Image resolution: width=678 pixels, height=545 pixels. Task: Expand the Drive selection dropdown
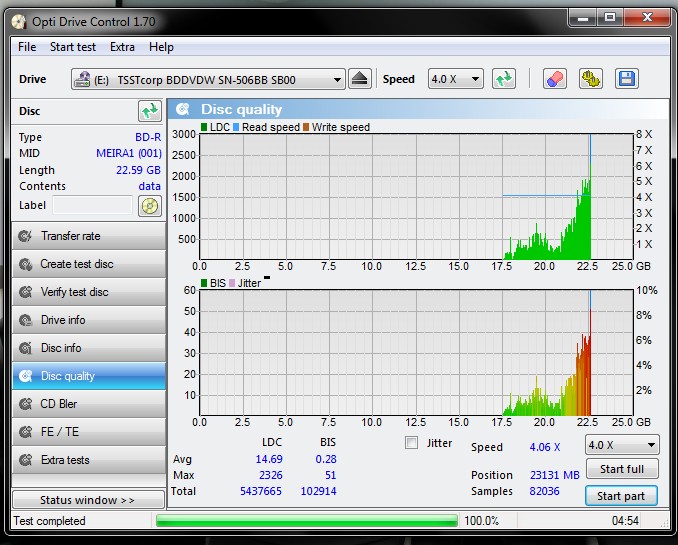337,79
